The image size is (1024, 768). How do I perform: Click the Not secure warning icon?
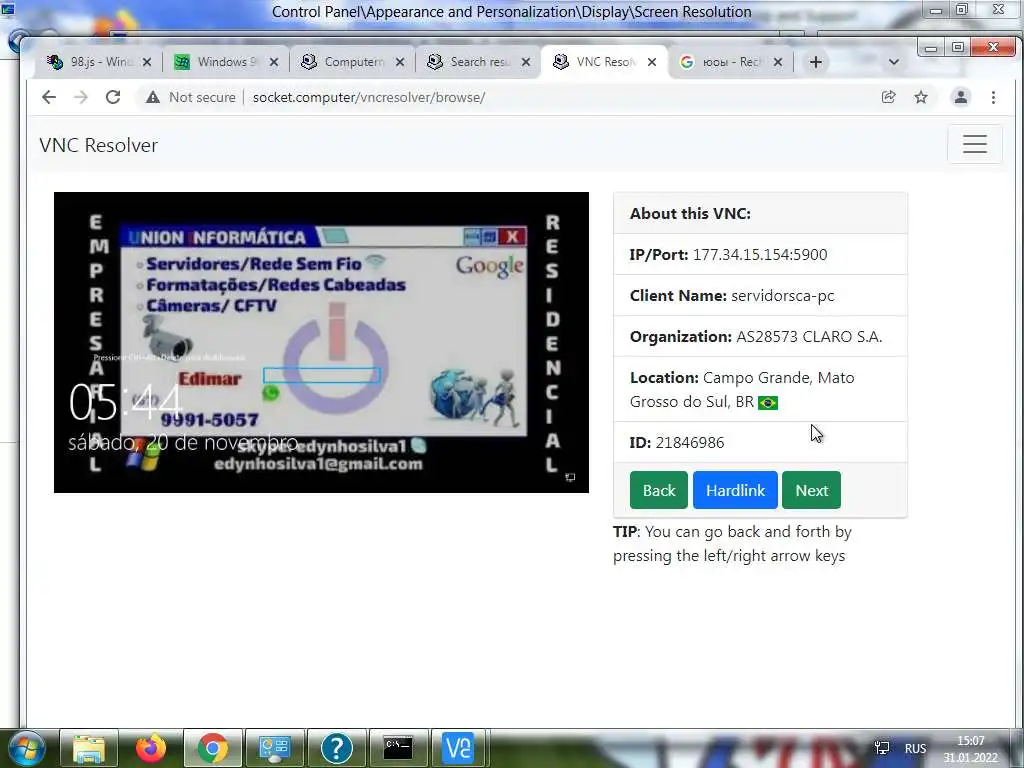click(153, 97)
